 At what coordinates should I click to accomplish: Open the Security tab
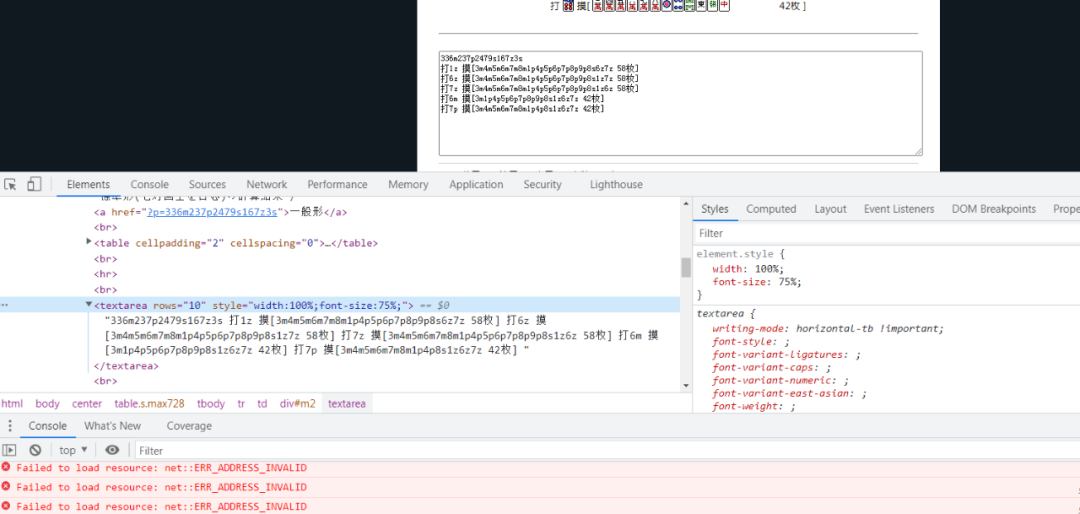click(542, 184)
